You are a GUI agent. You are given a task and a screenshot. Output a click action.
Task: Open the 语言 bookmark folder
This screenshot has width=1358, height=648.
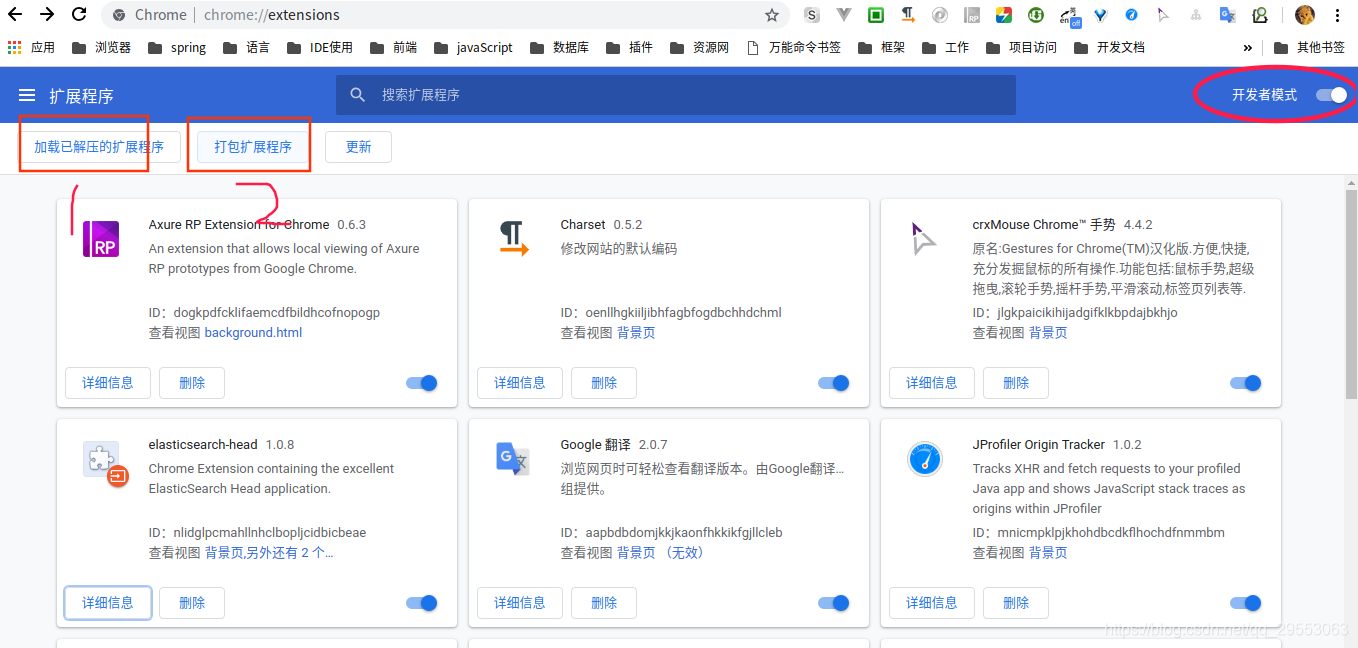click(246, 47)
